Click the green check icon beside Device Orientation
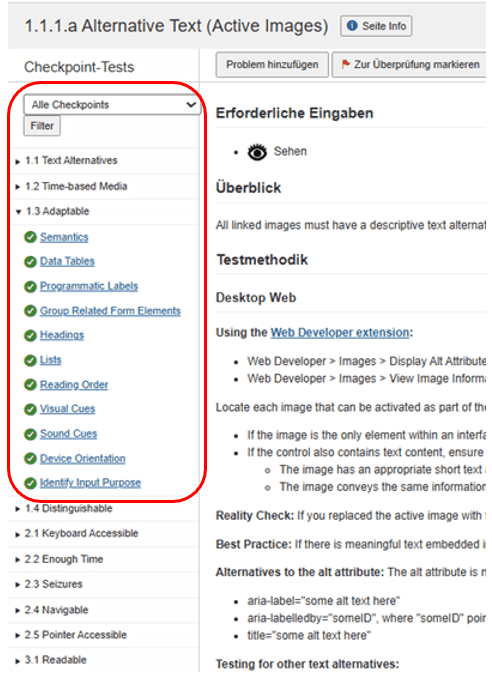This screenshot has width=492, height=688. click(30, 459)
